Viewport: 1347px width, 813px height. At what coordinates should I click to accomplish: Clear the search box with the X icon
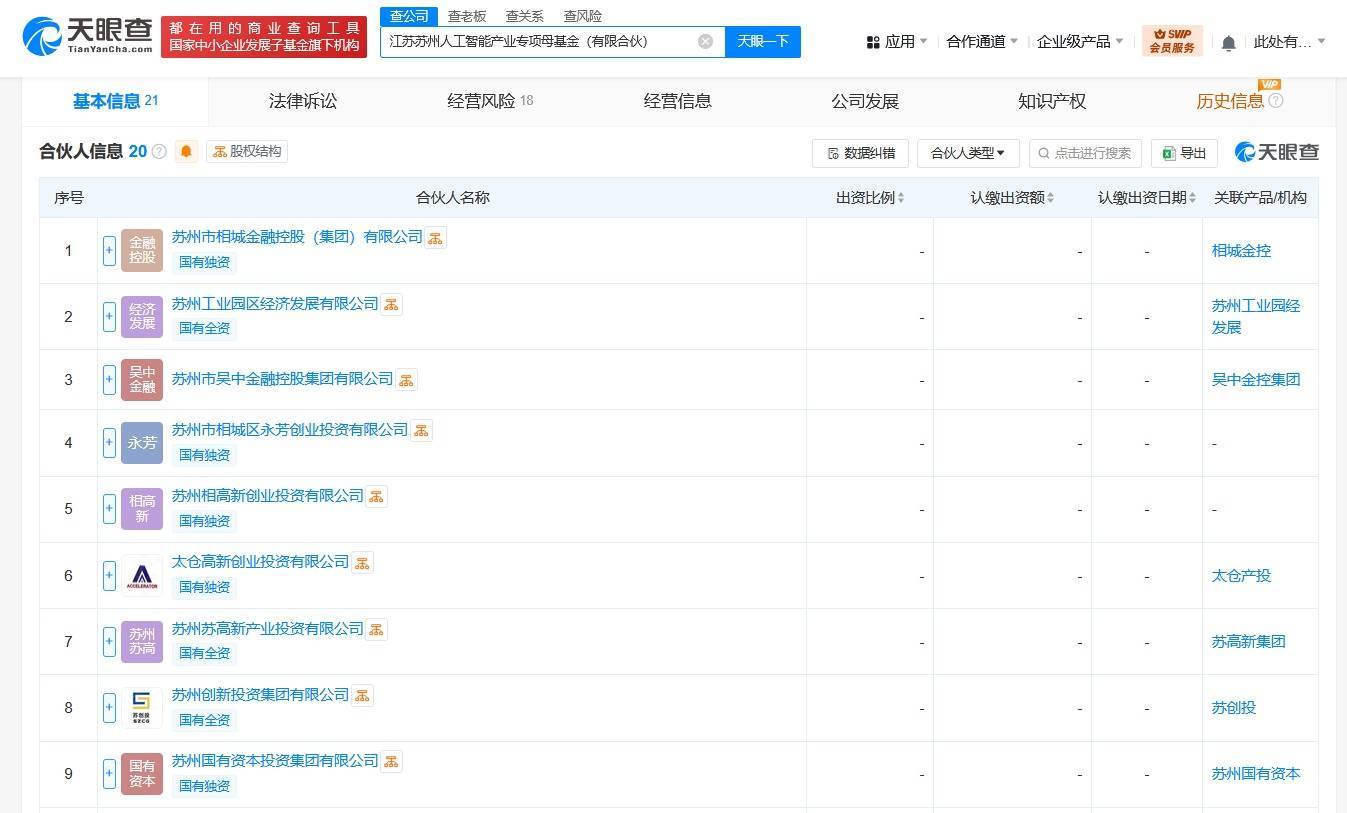point(705,41)
